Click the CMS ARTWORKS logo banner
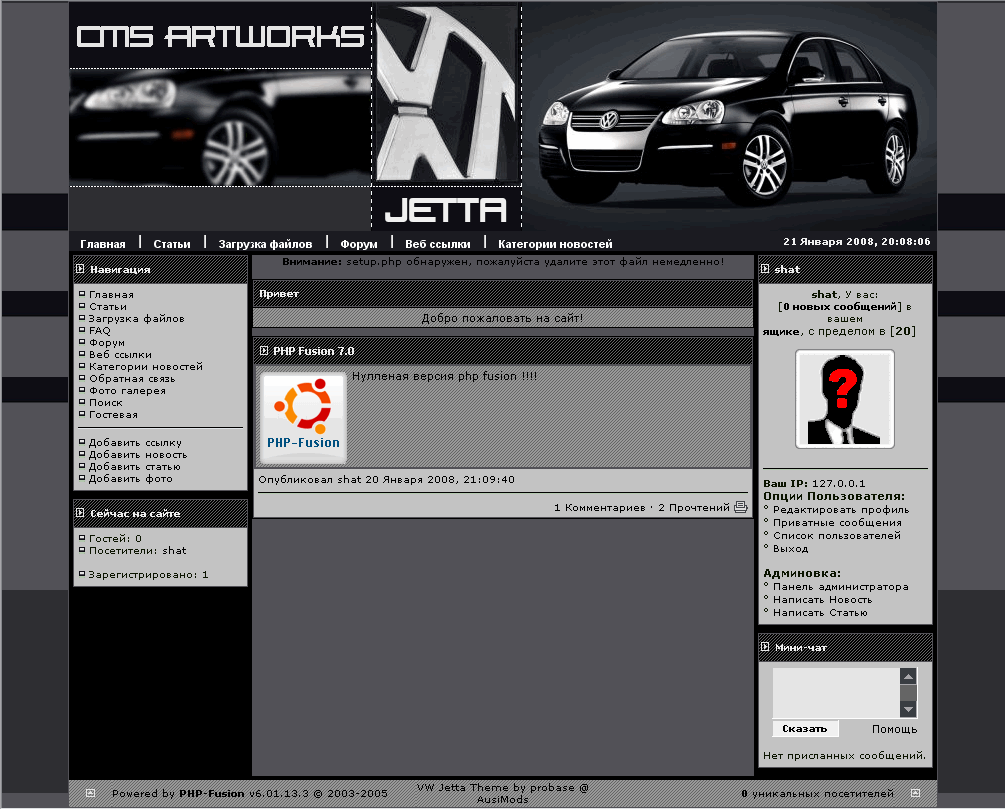This screenshot has width=1005, height=809. 220,37
